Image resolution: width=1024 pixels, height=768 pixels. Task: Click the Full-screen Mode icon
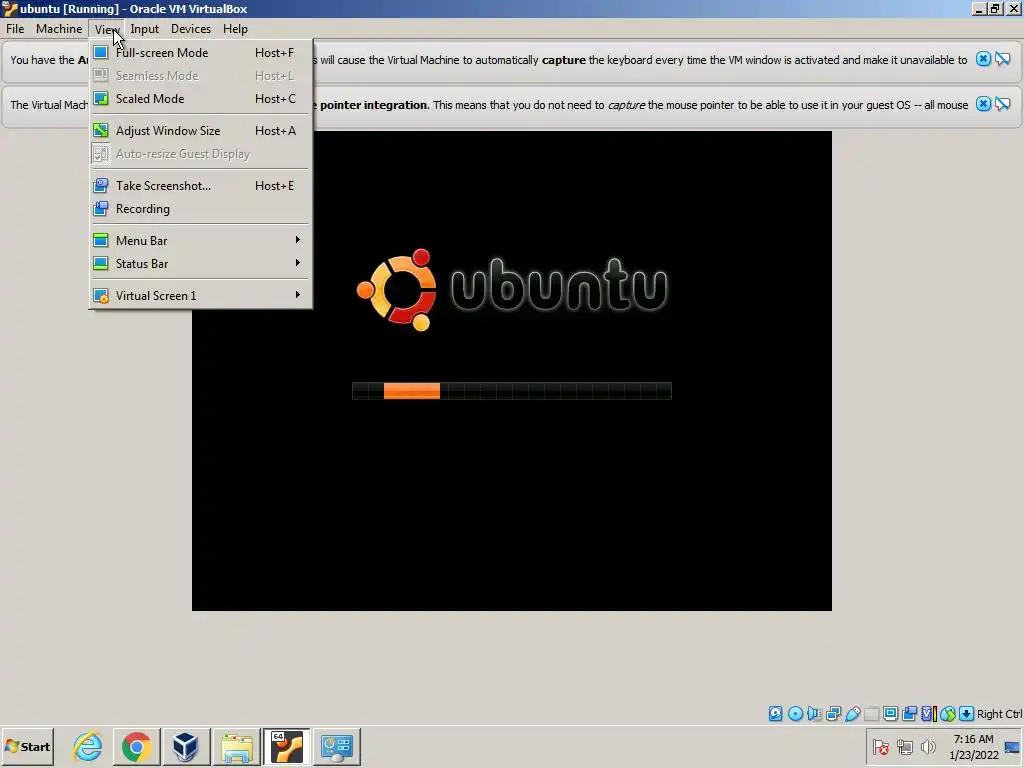pos(101,52)
